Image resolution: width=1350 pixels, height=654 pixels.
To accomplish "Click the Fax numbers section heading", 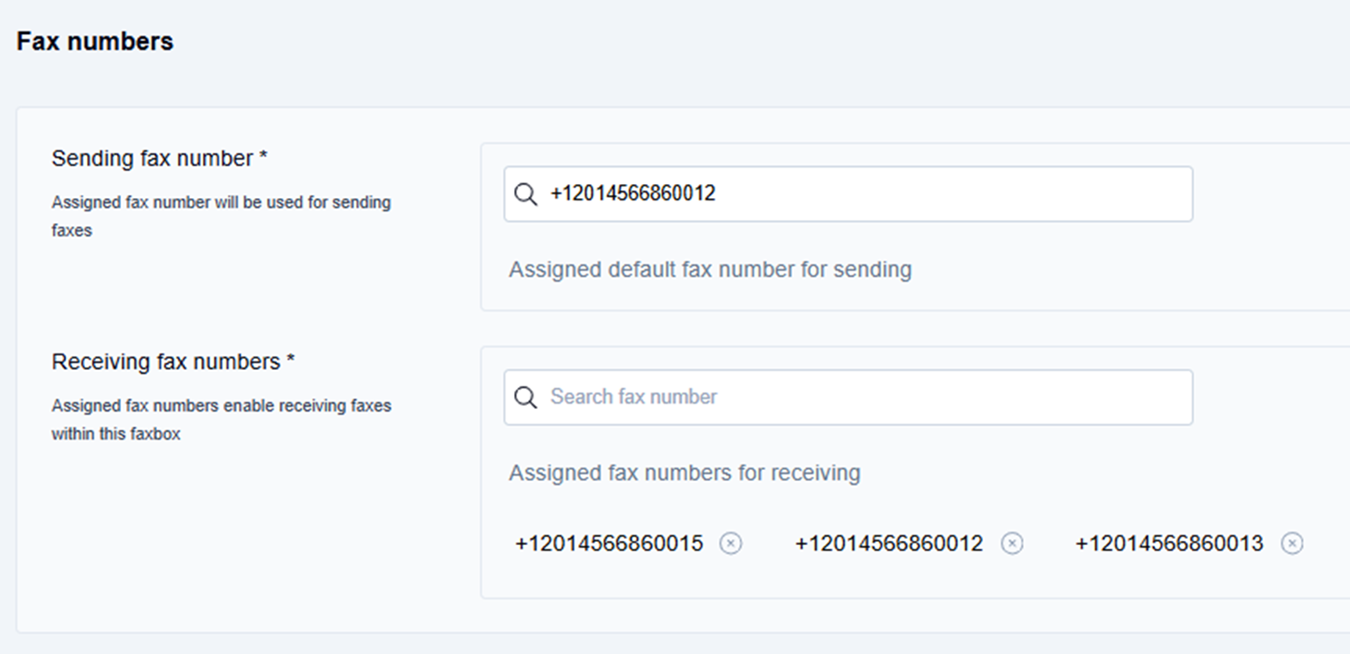I will coord(95,41).
